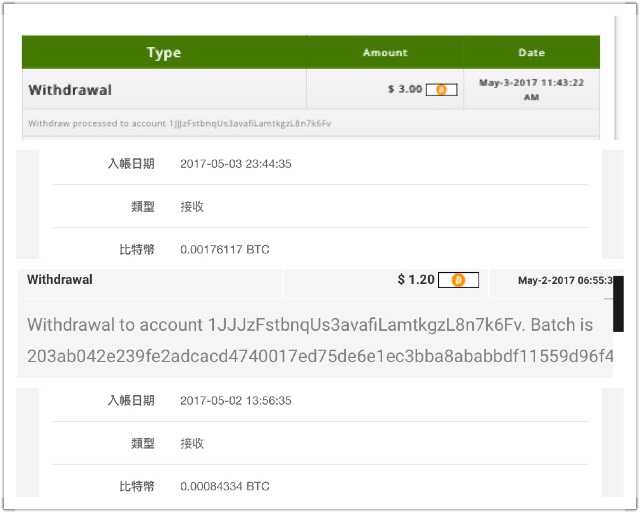
Task: Select the Type column header
Action: (164, 52)
